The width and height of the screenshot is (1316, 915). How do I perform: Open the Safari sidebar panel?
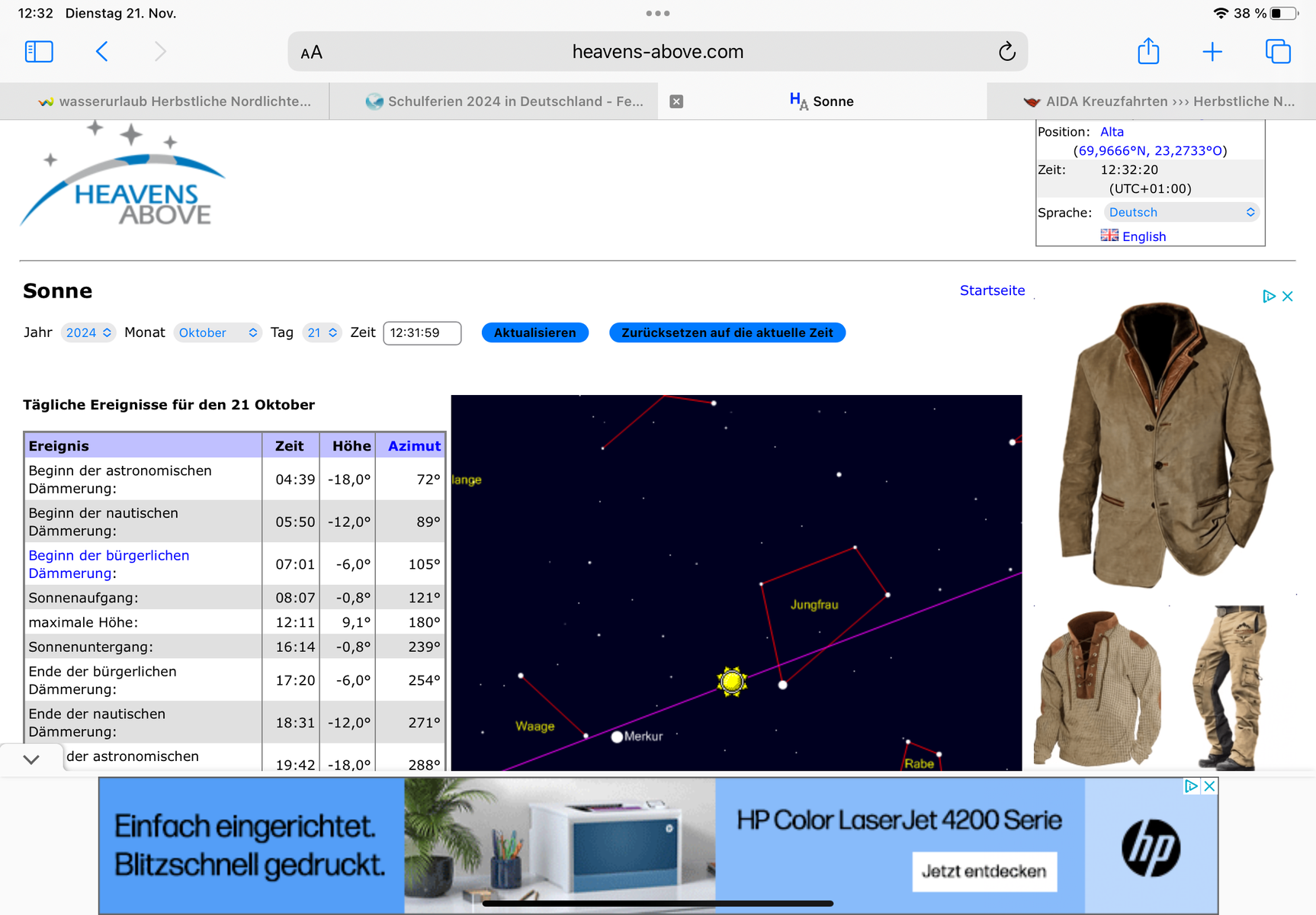point(39,52)
